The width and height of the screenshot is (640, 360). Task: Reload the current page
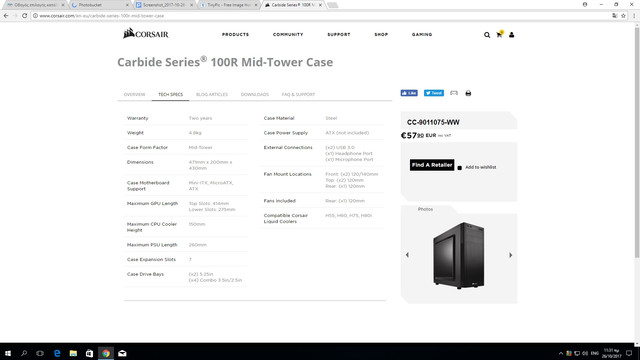(x=24, y=16)
